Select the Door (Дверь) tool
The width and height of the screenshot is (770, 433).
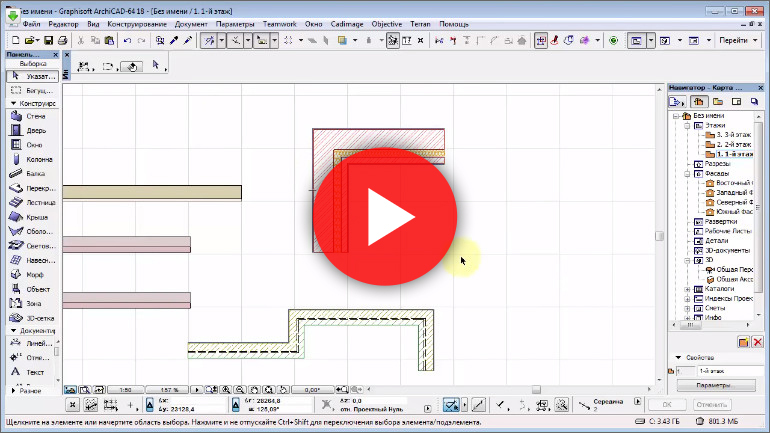click(x=32, y=131)
